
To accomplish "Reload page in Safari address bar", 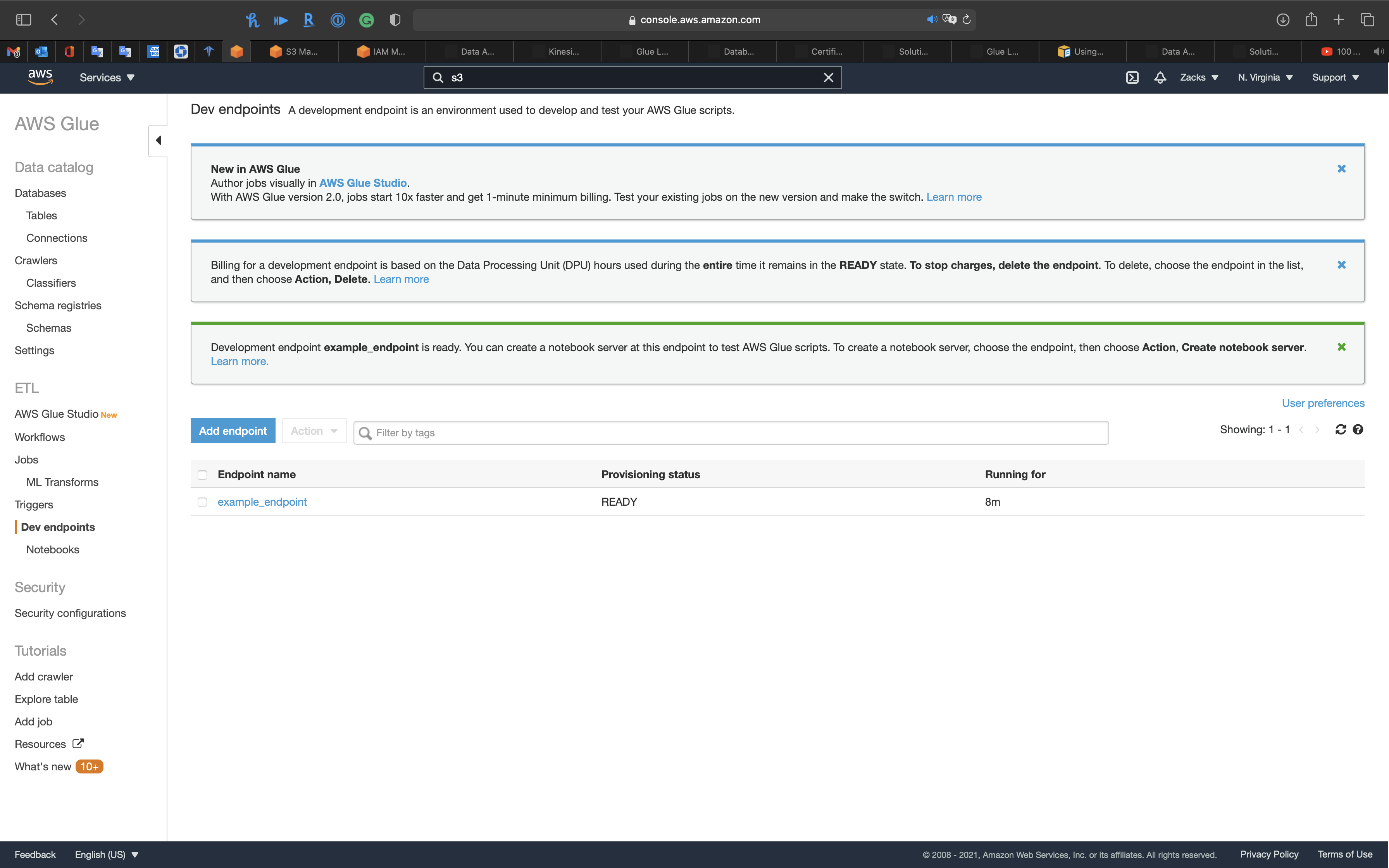I will pos(967,19).
